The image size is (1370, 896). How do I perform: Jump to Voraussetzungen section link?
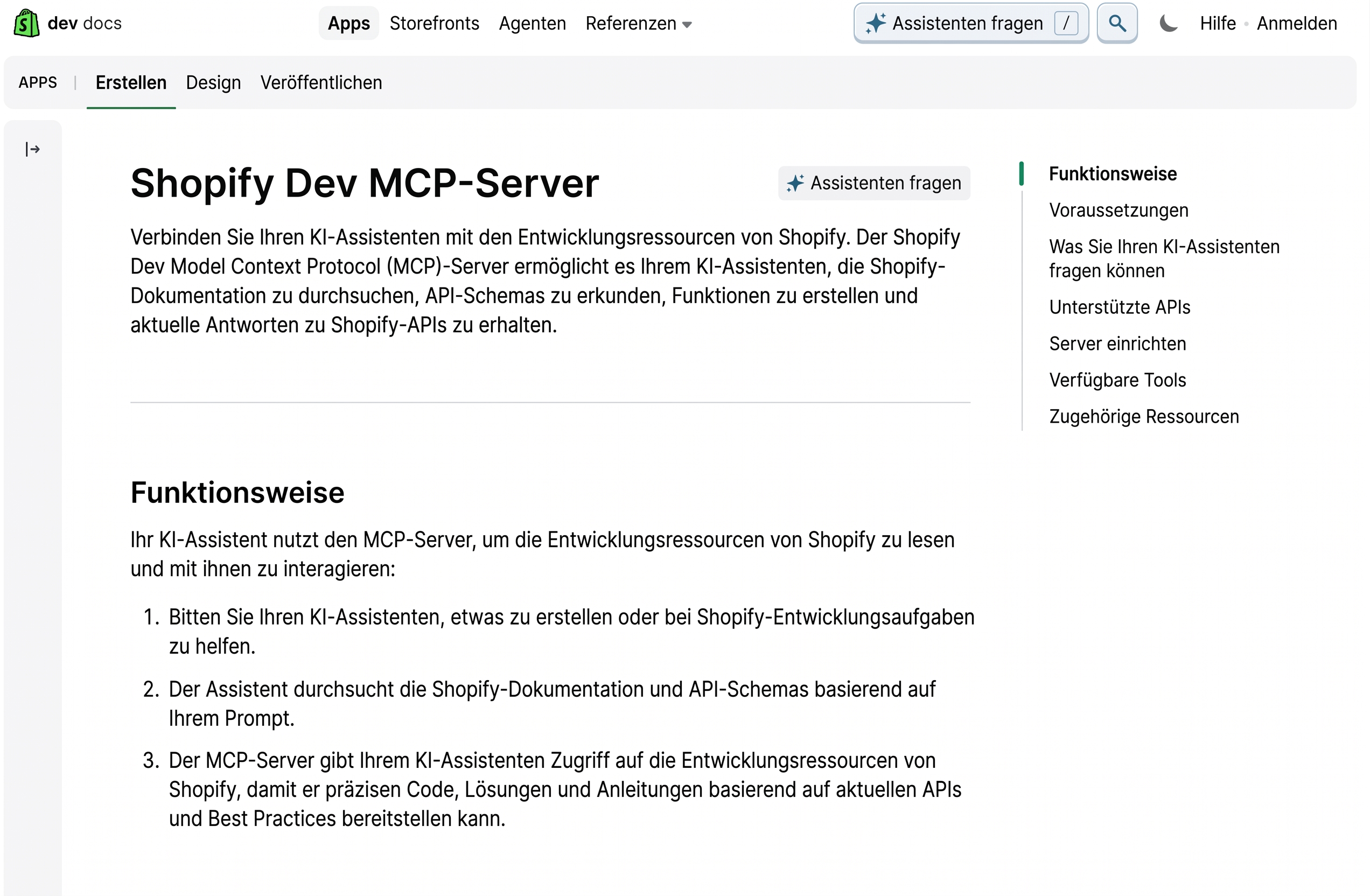(1119, 210)
